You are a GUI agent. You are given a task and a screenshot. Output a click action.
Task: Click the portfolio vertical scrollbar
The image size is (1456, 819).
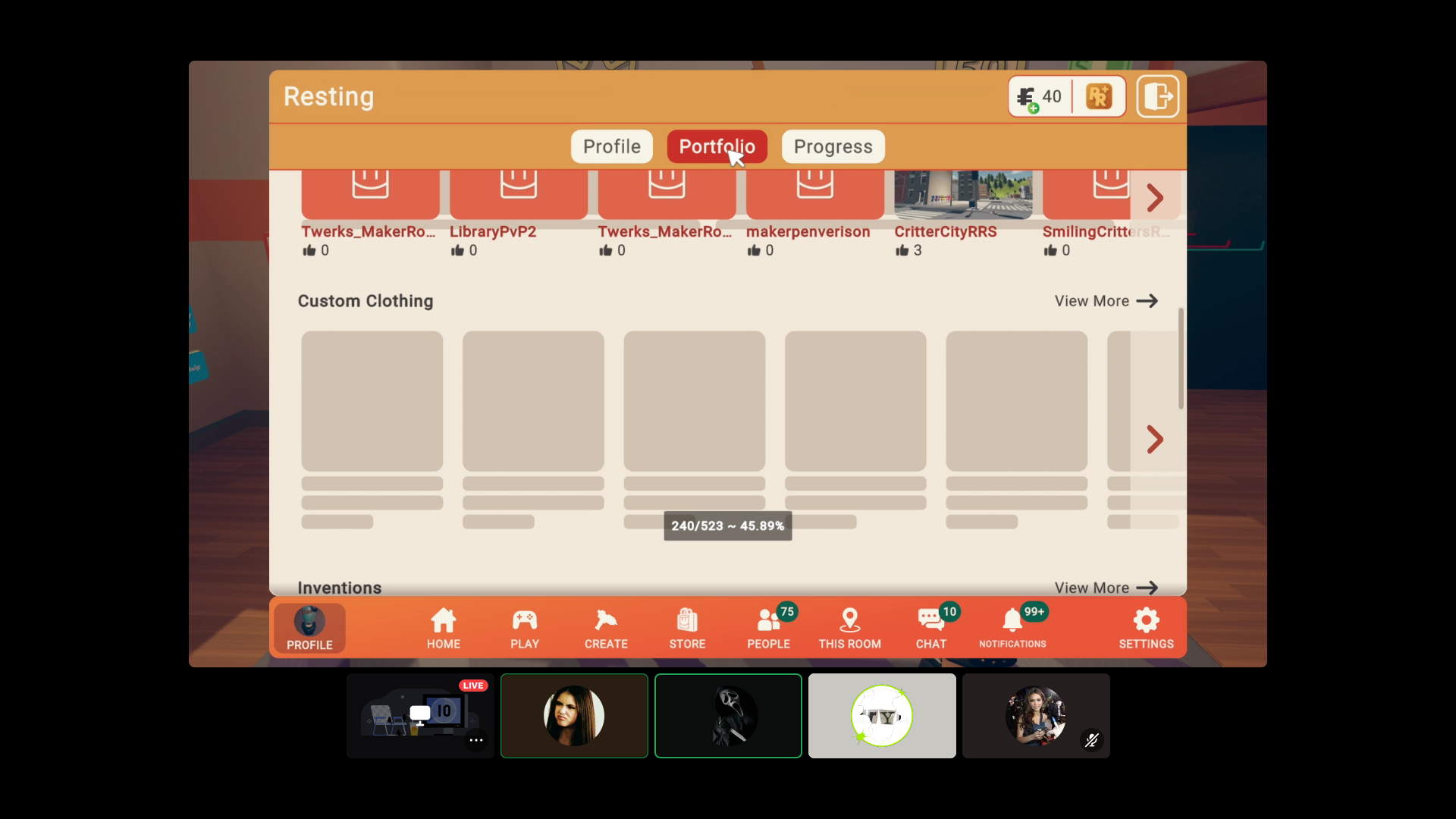tap(1181, 358)
